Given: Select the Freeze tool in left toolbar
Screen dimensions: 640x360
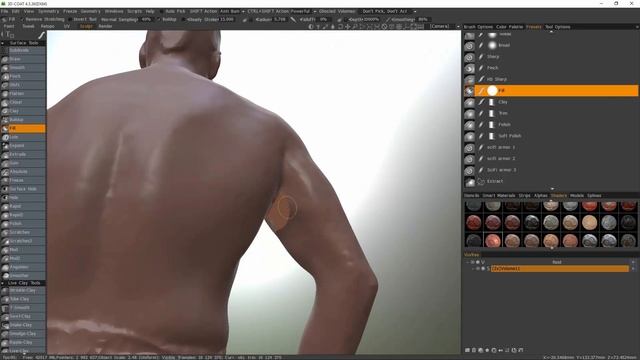Looking at the screenshot, I should point(23,180).
